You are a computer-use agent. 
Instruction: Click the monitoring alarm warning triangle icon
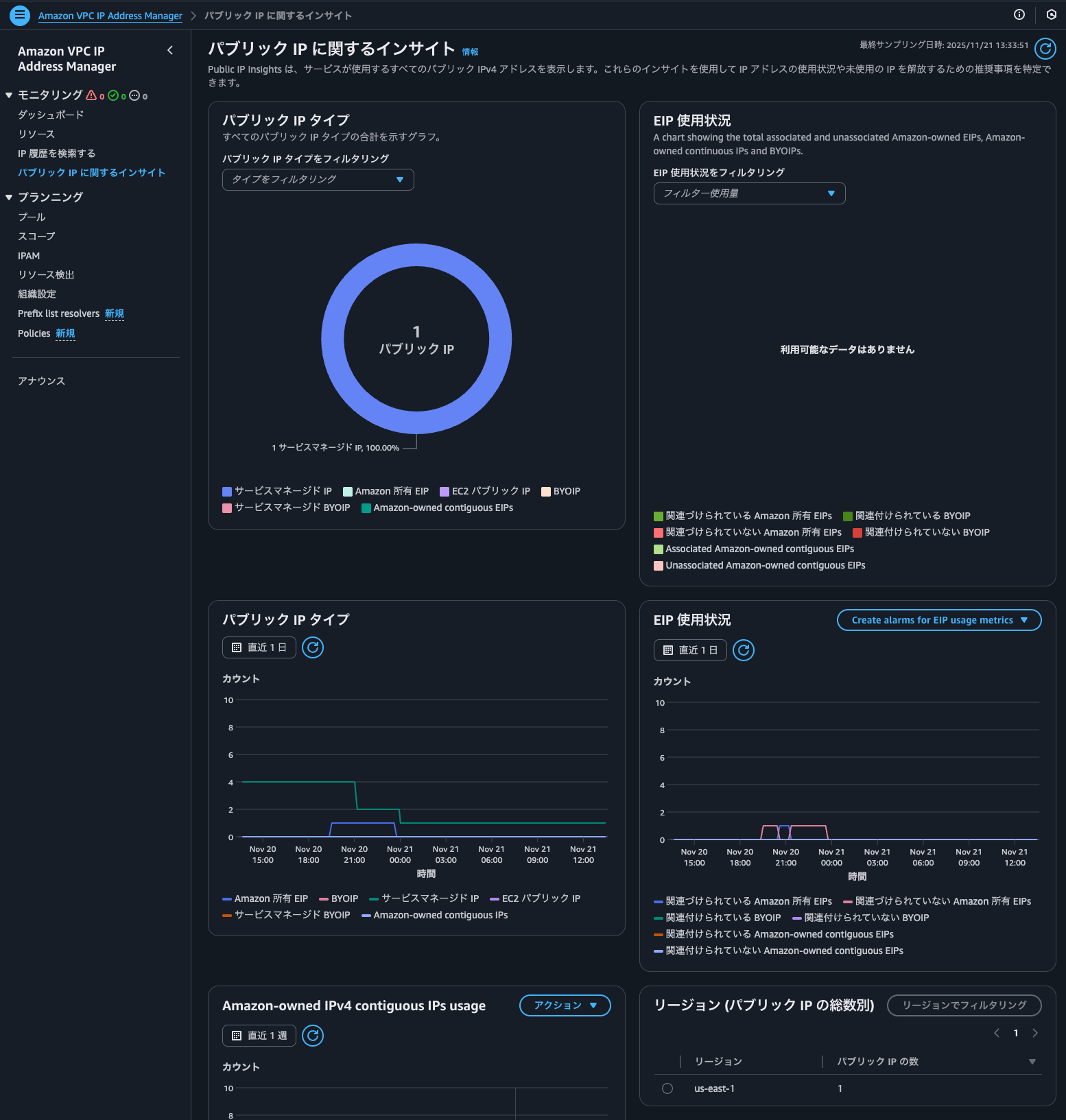click(x=91, y=95)
